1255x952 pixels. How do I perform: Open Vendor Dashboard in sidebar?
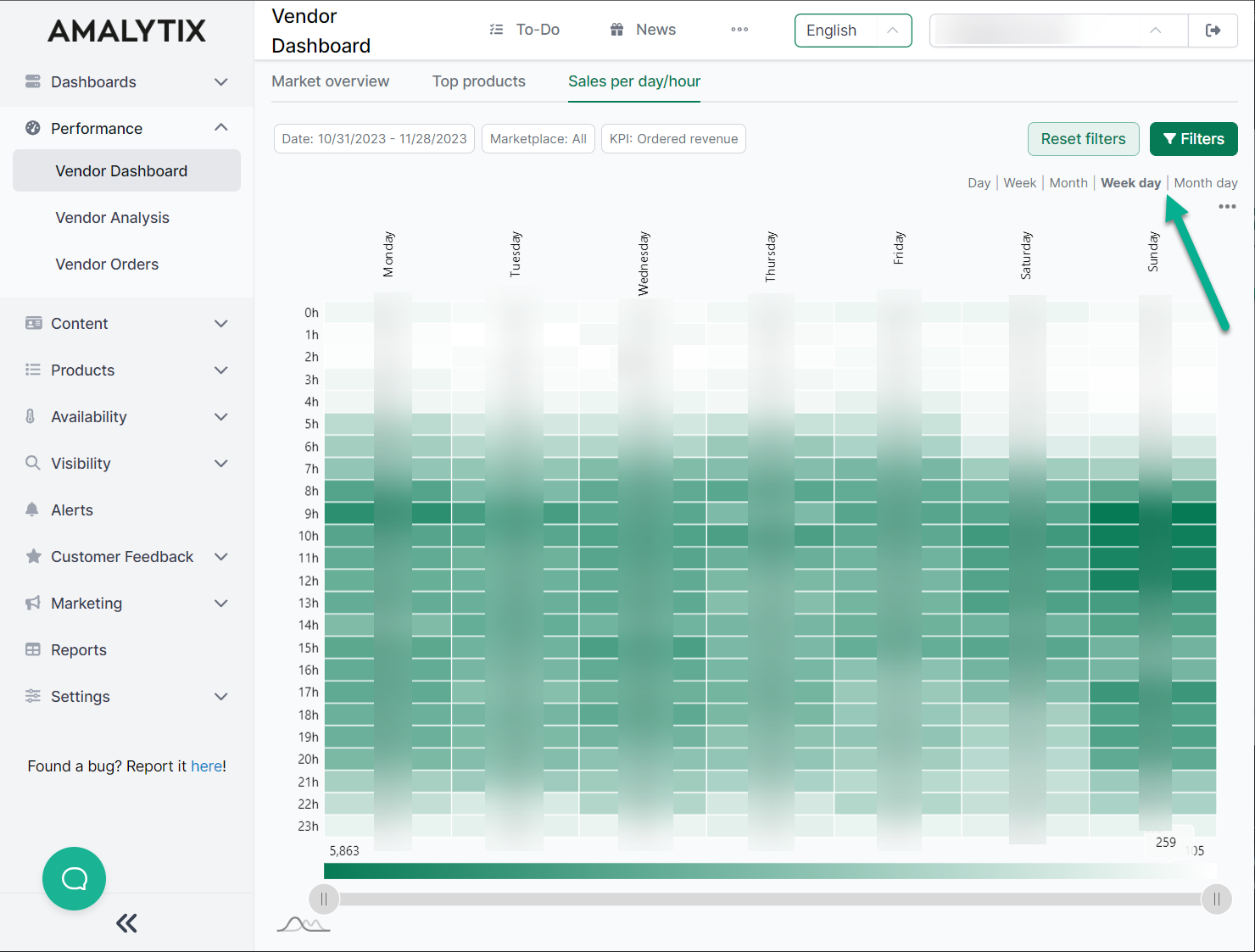tap(126, 170)
